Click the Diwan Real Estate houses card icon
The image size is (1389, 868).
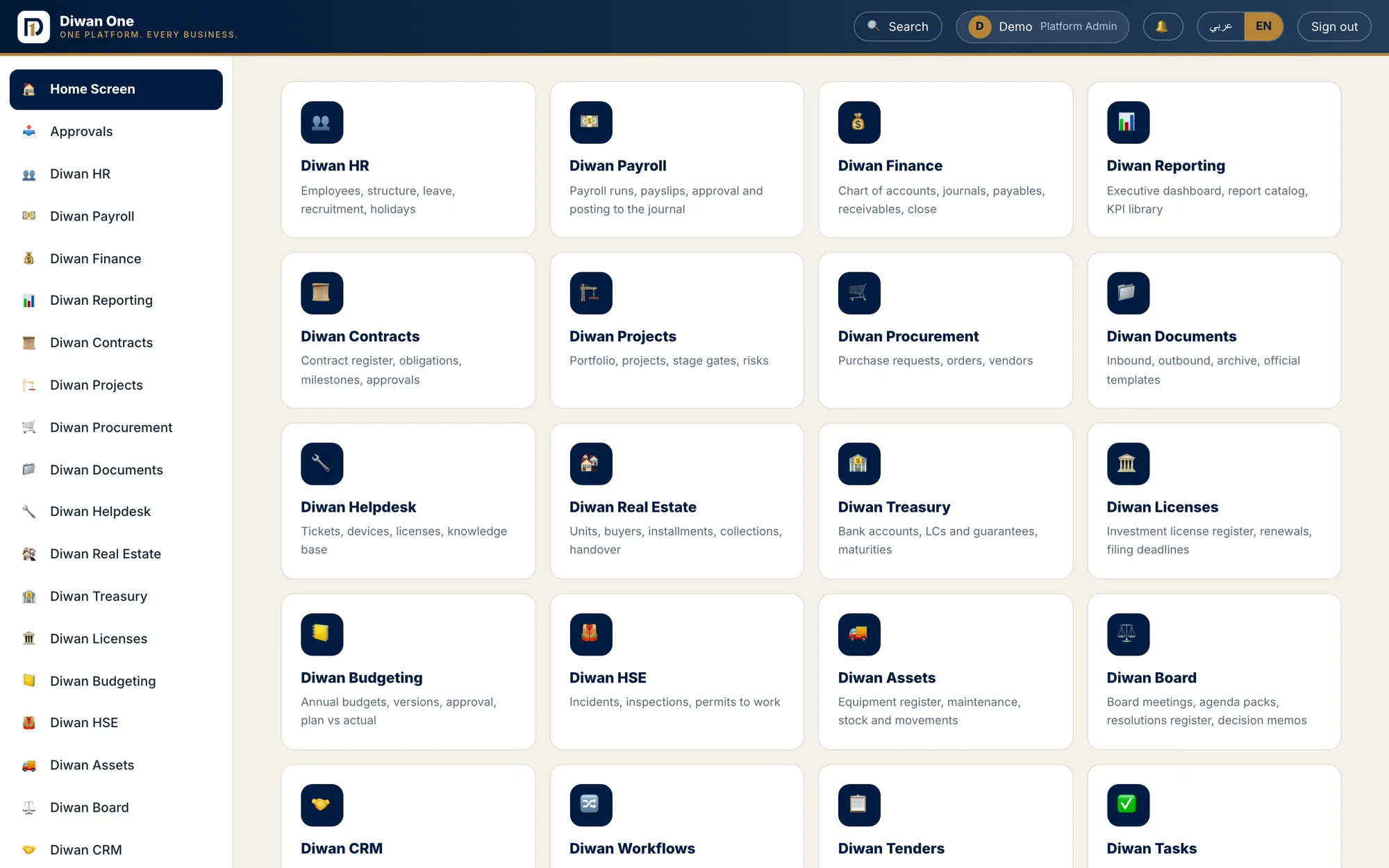[x=590, y=464]
